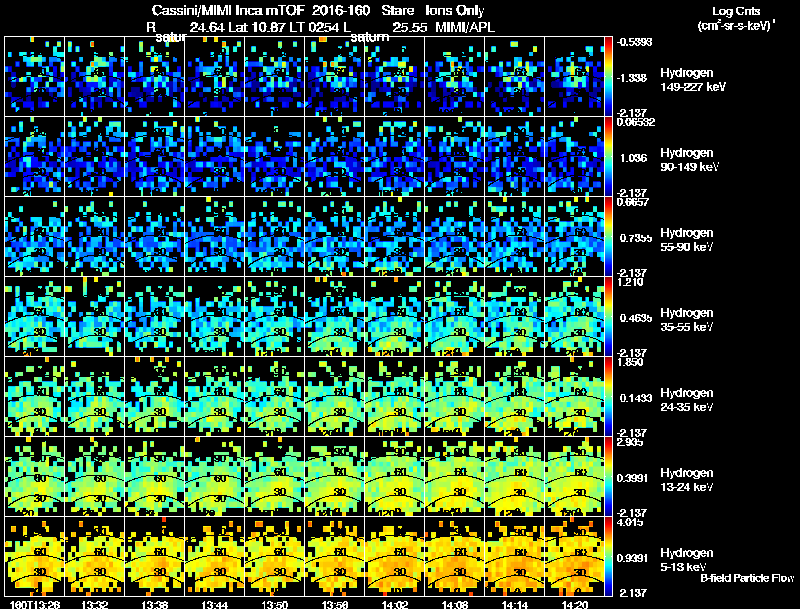Image resolution: width=800 pixels, height=609 pixels.
Task: Select the 90-149 keV image at 14:08
Action: click(x=455, y=157)
